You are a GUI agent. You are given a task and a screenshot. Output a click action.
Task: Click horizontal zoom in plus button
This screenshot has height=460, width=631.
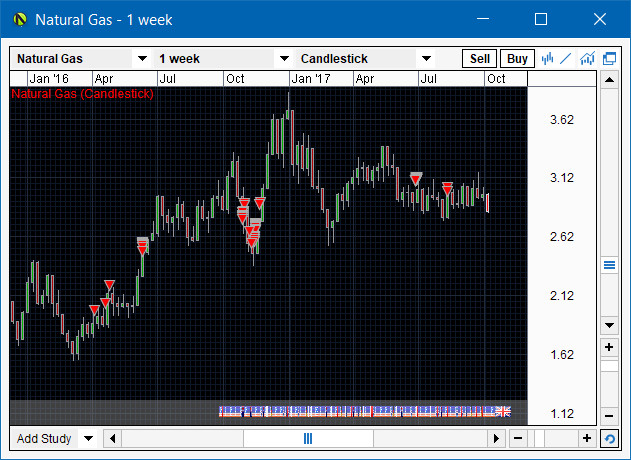click(587, 439)
